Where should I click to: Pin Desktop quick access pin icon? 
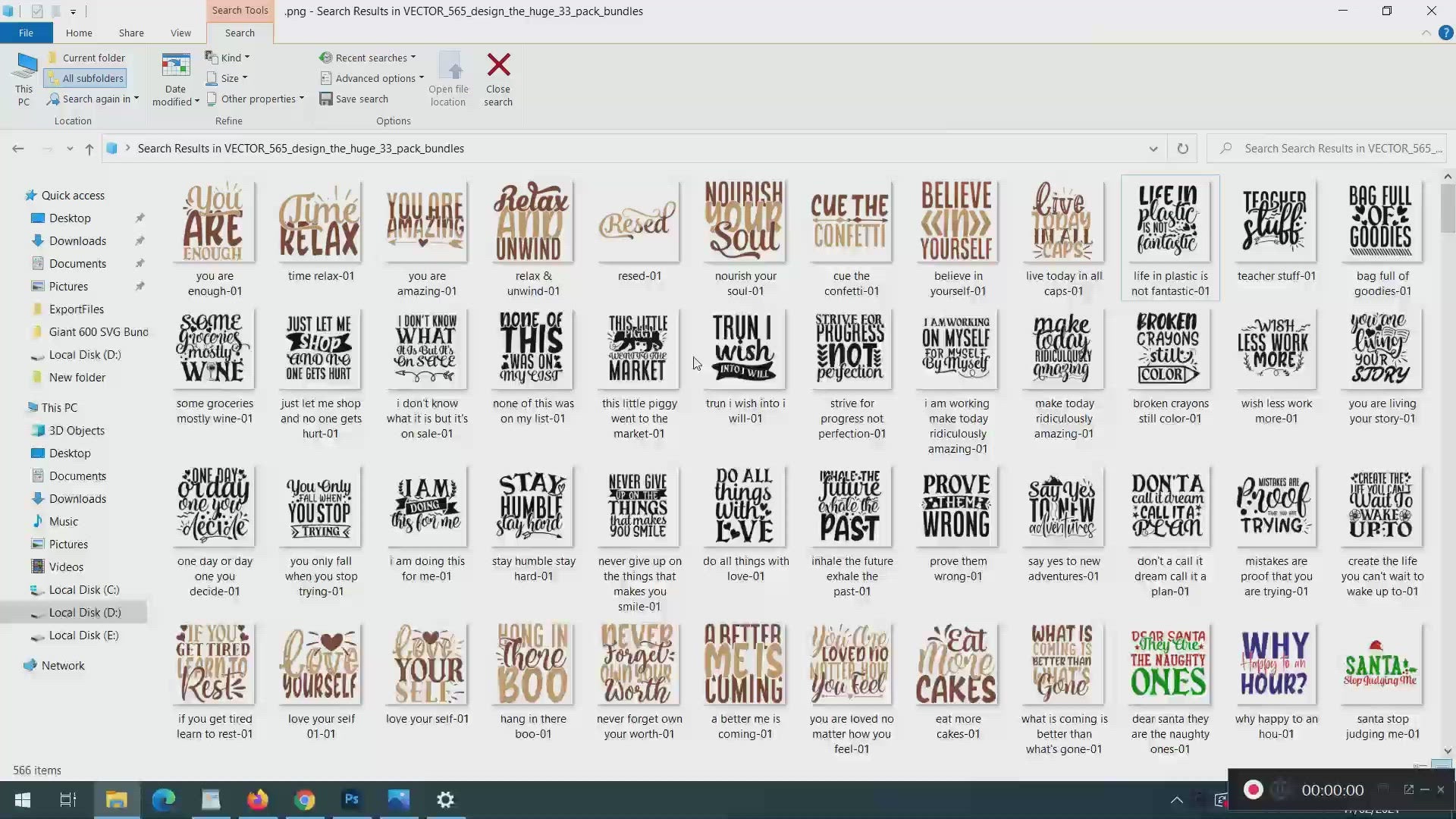[x=140, y=218]
